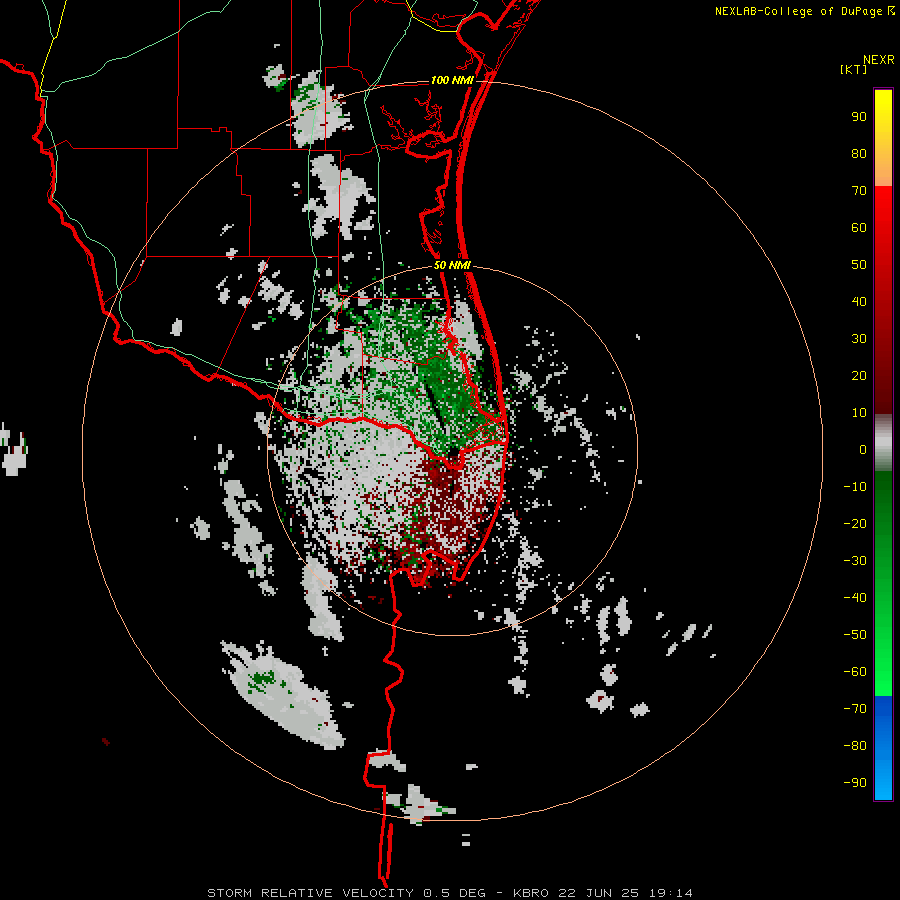This screenshot has height=900, width=900.
Task: Click the 60 value on velocity scale
Action: [x=859, y=227]
